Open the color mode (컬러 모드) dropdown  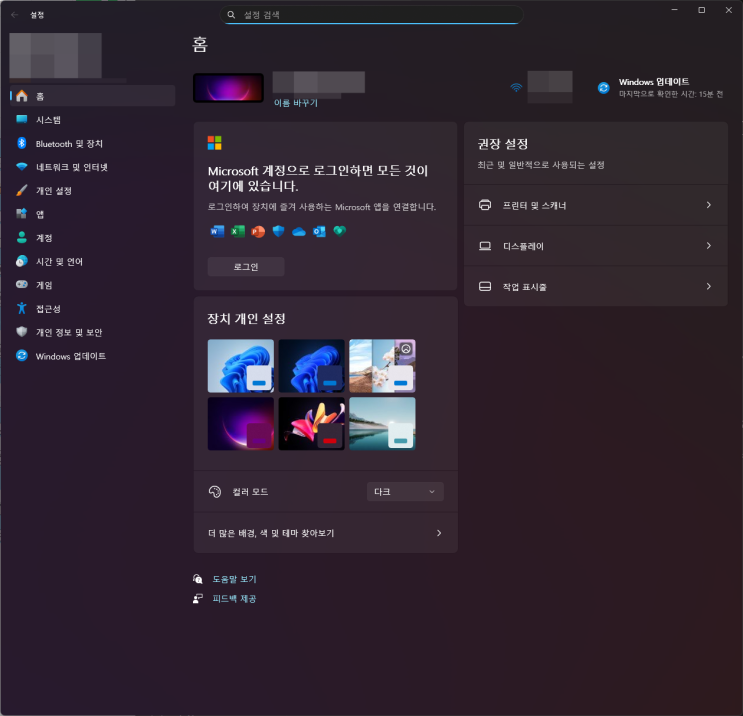point(405,491)
